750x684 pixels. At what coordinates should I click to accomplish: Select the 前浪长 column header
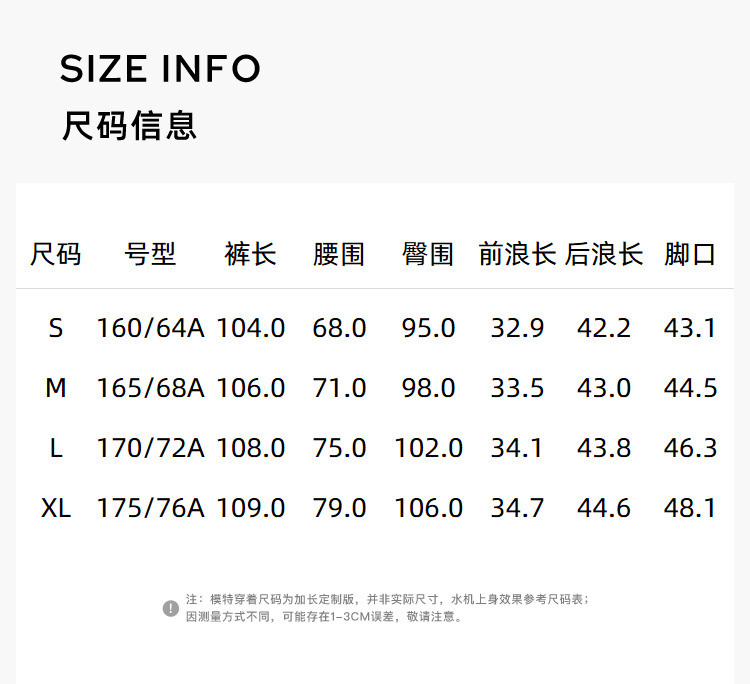point(517,254)
